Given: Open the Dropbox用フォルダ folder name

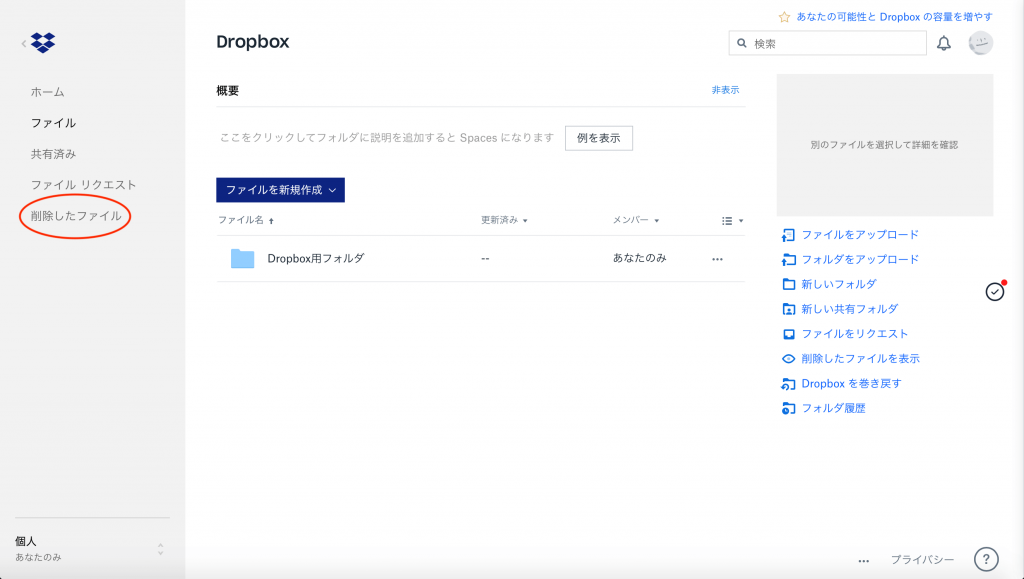Looking at the screenshot, I should (x=315, y=258).
